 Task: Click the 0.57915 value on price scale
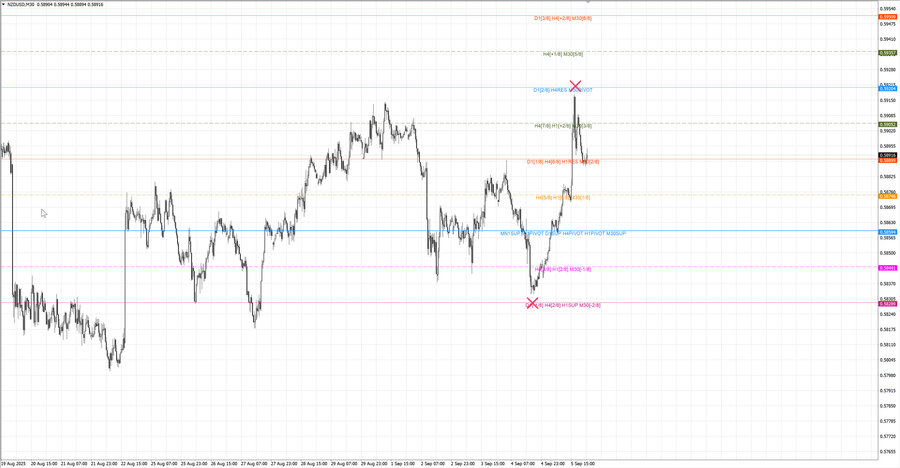click(x=888, y=390)
